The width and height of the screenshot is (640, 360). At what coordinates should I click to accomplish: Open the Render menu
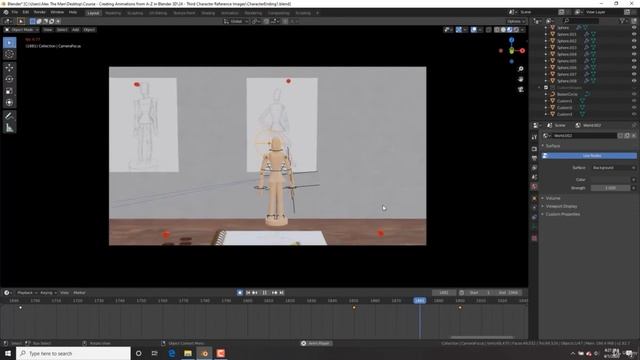coord(39,12)
